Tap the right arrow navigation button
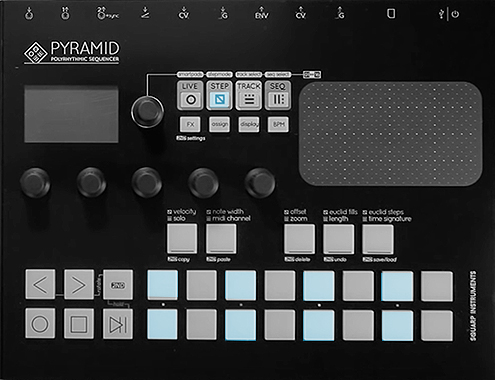The width and height of the screenshot is (495, 380). click(79, 285)
